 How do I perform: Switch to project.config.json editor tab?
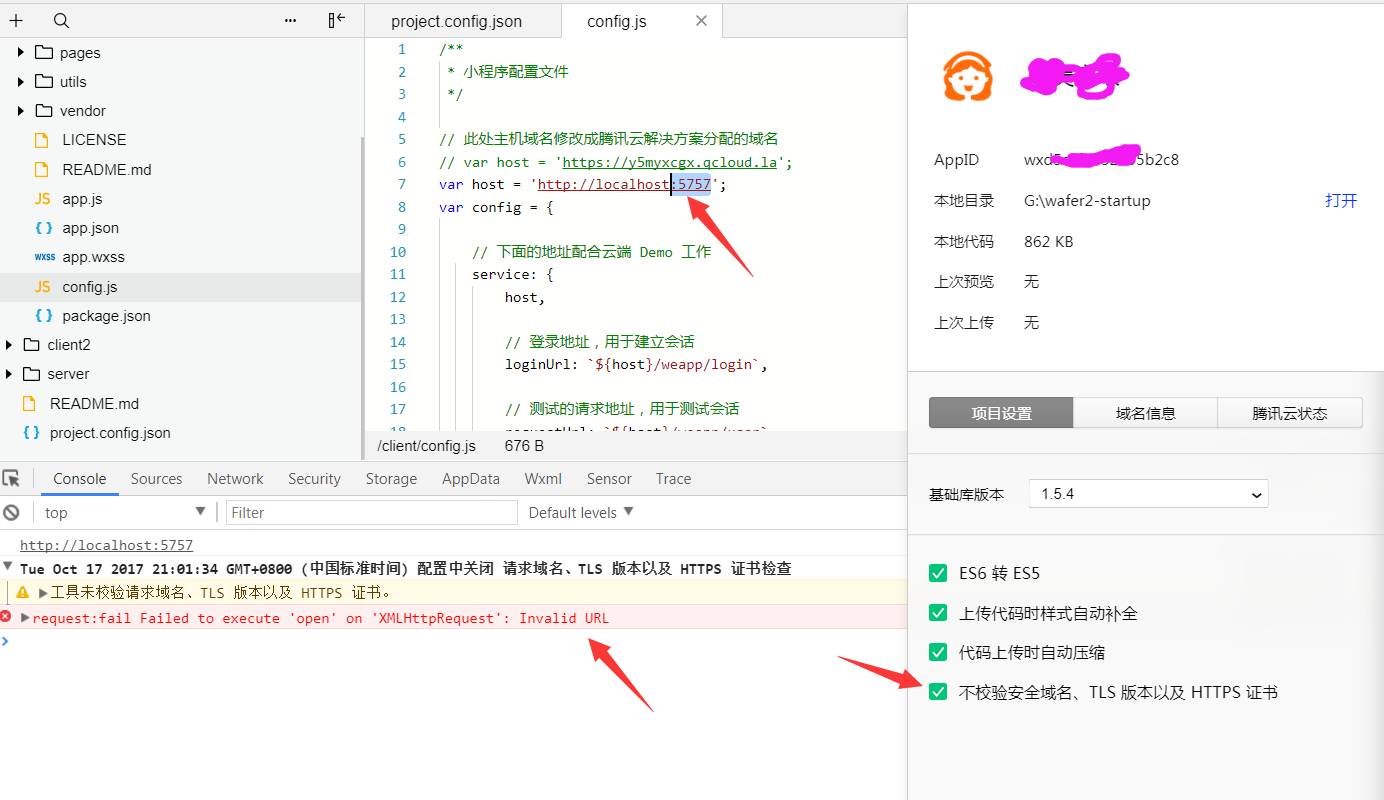[456, 21]
